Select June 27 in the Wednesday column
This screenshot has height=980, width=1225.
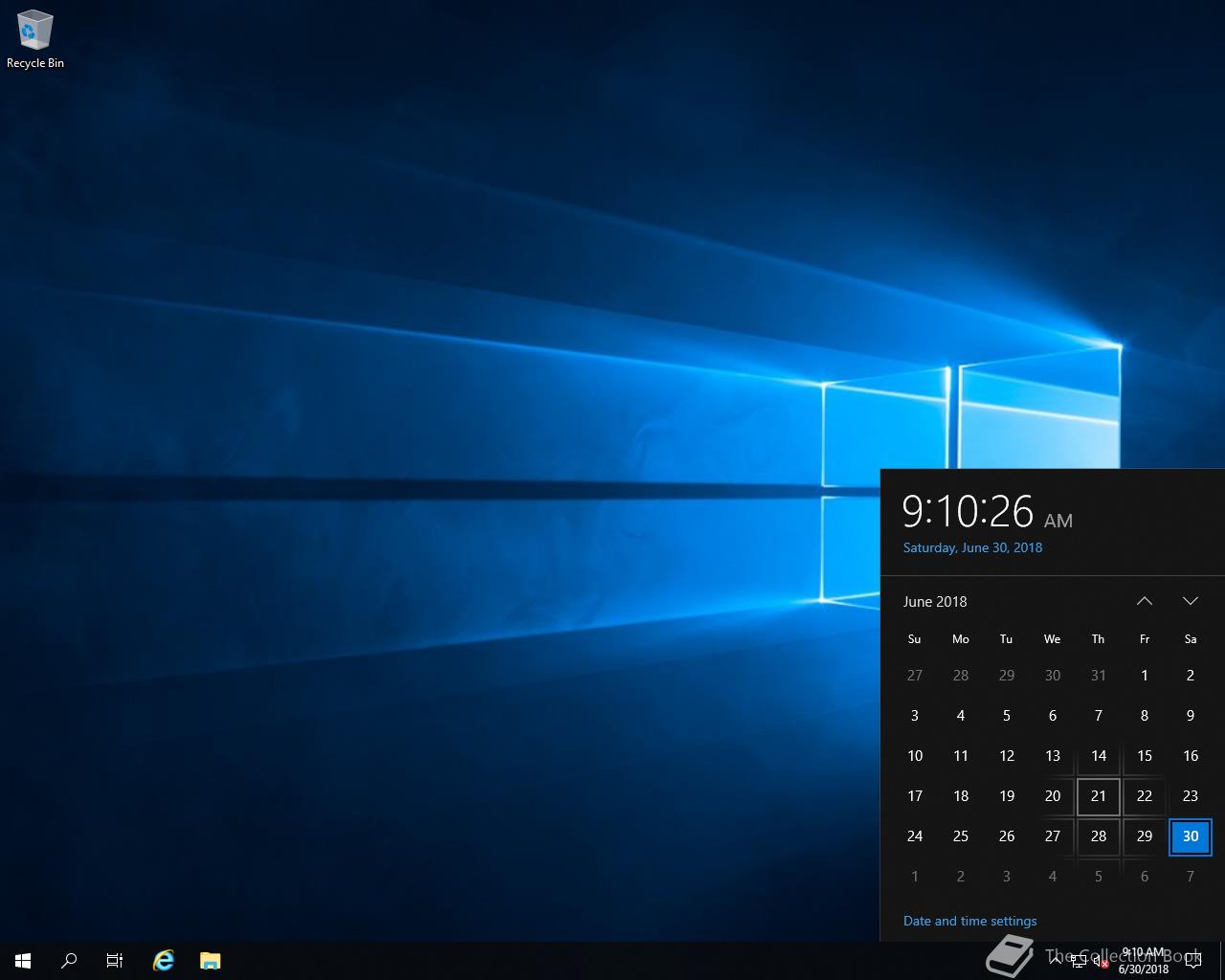[x=1053, y=836]
